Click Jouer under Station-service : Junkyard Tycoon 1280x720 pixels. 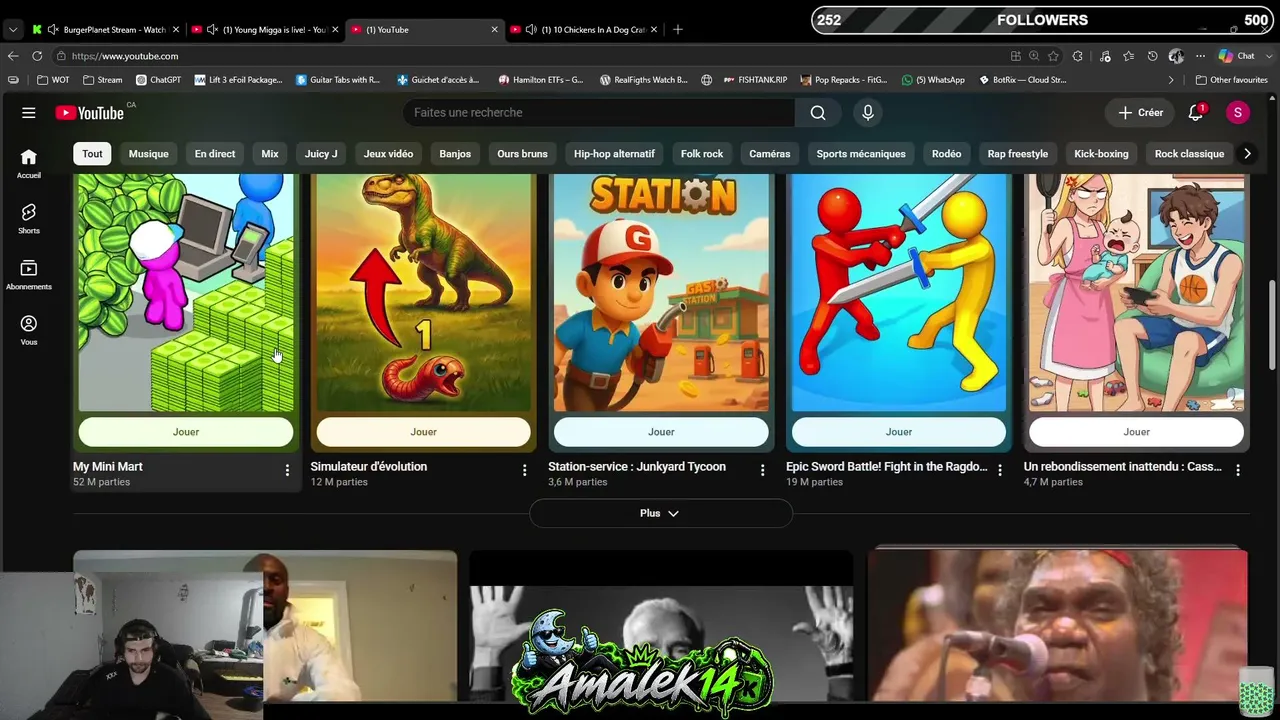tap(661, 432)
